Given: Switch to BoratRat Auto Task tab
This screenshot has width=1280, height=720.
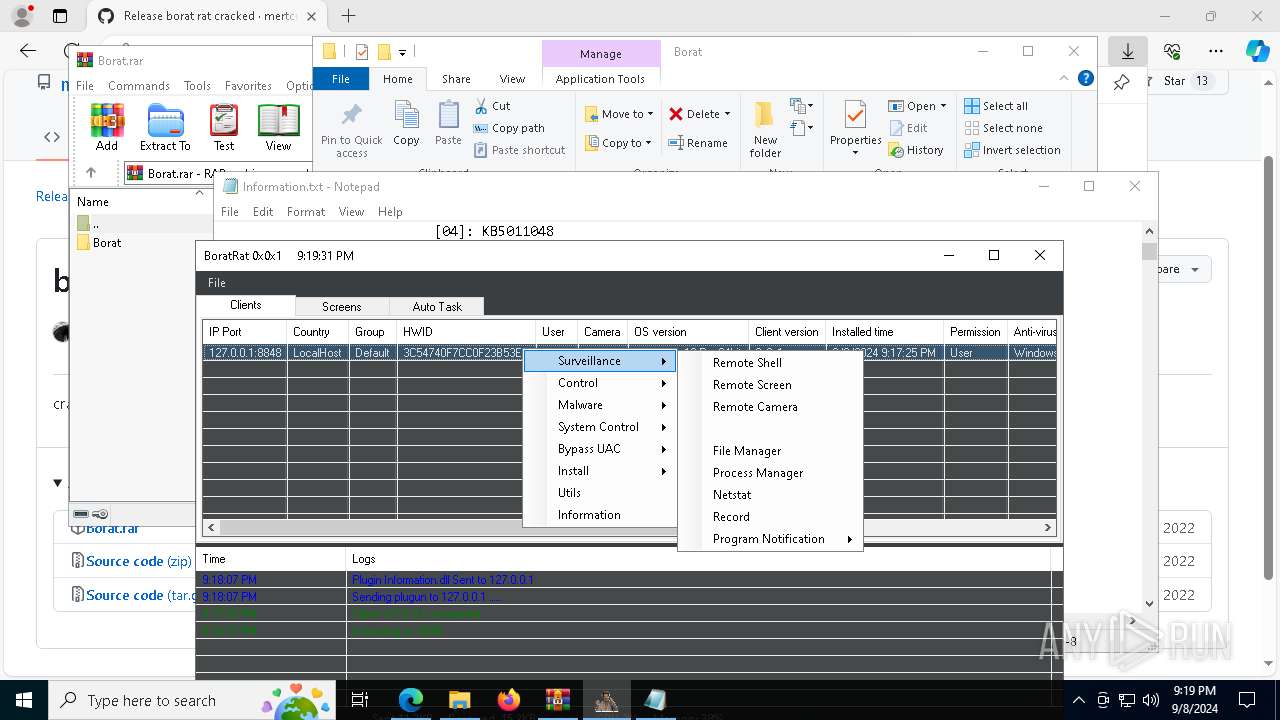Looking at the screenshot, I should pos(437,307).
